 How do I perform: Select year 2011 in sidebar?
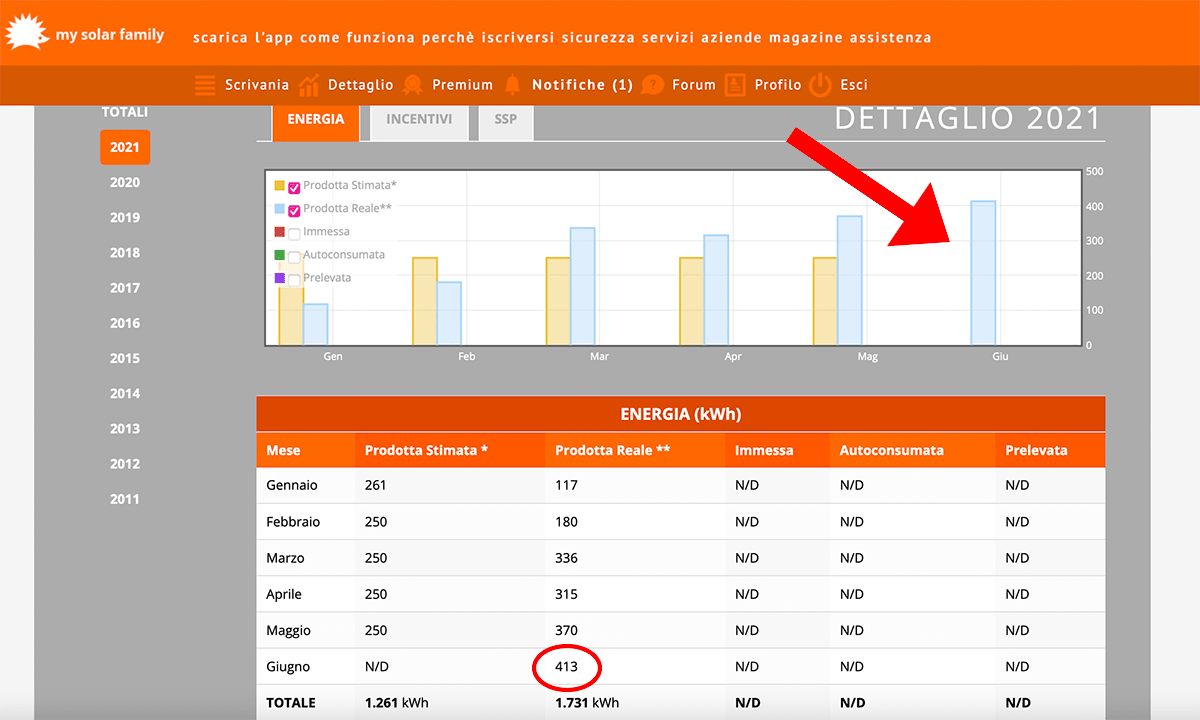[x=125, y=499]
